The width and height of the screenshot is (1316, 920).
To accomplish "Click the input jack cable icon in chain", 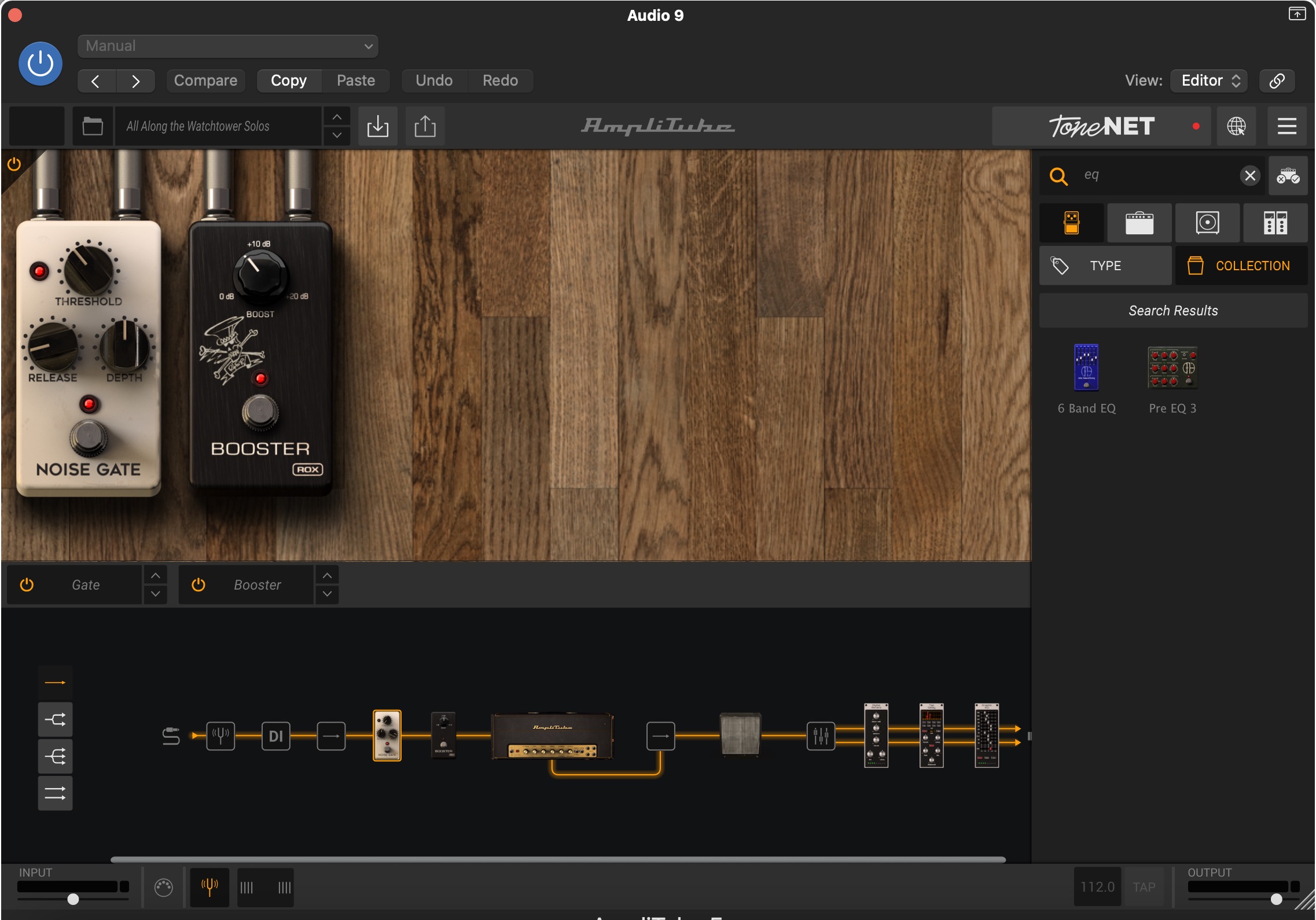I will pos(171,736).
